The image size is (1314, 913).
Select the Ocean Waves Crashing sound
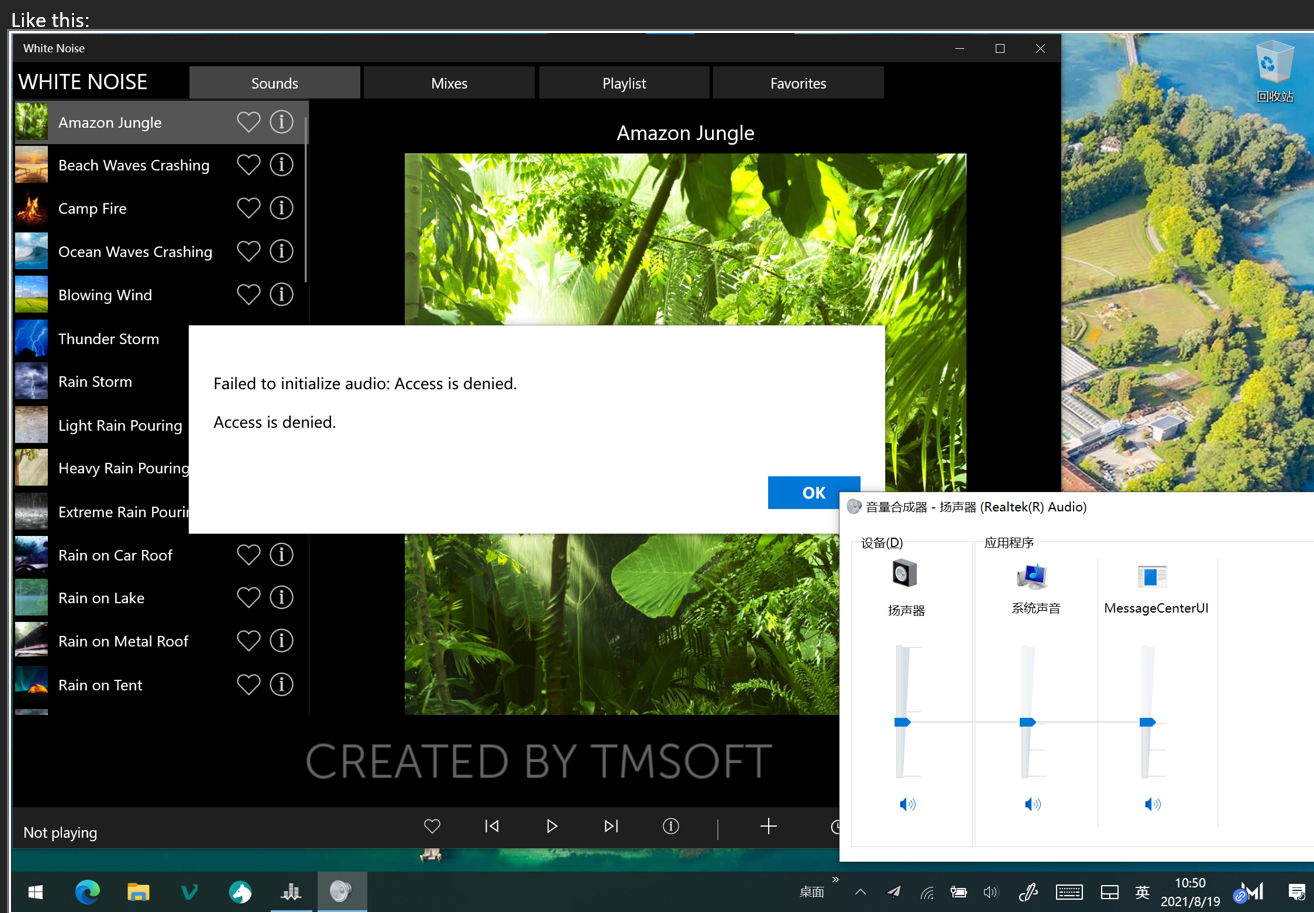[135, 251]
